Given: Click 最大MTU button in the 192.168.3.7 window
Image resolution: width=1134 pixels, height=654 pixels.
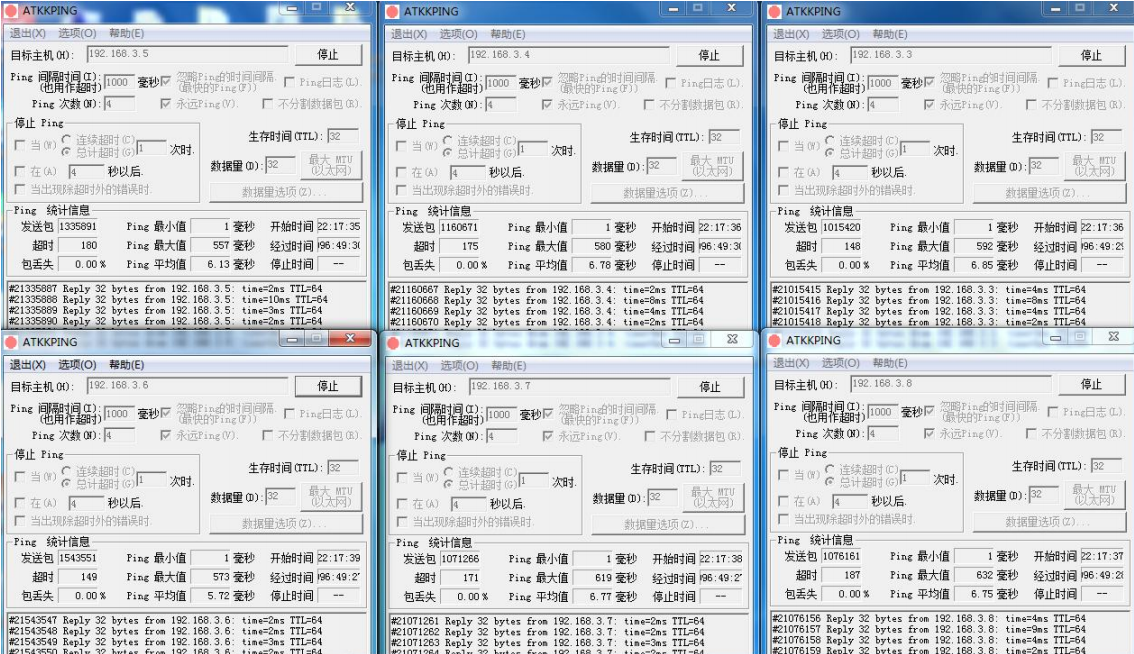Looking at the screenshot, I should coord(712,498).
